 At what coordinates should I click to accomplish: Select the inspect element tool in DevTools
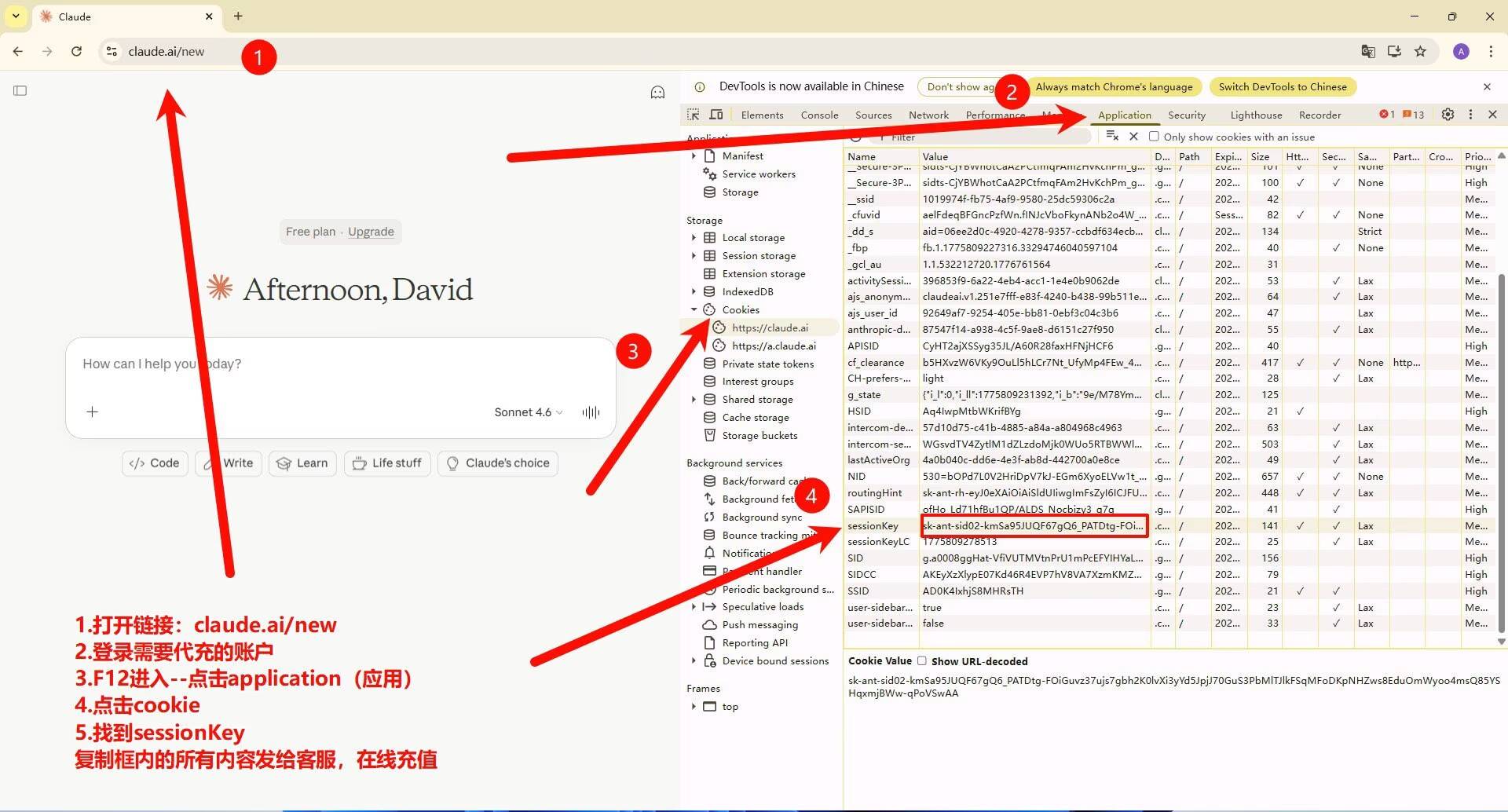coord(693,115)
